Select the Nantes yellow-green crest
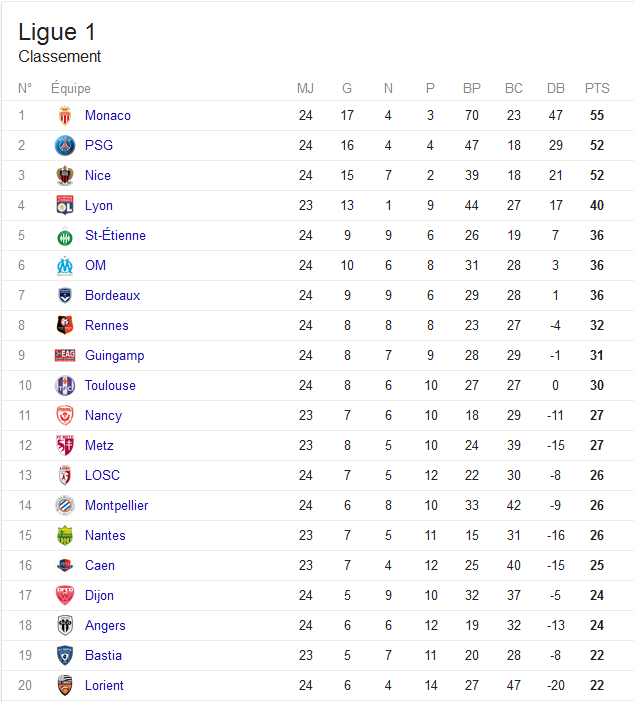634x702 pixels. [65, 535]
